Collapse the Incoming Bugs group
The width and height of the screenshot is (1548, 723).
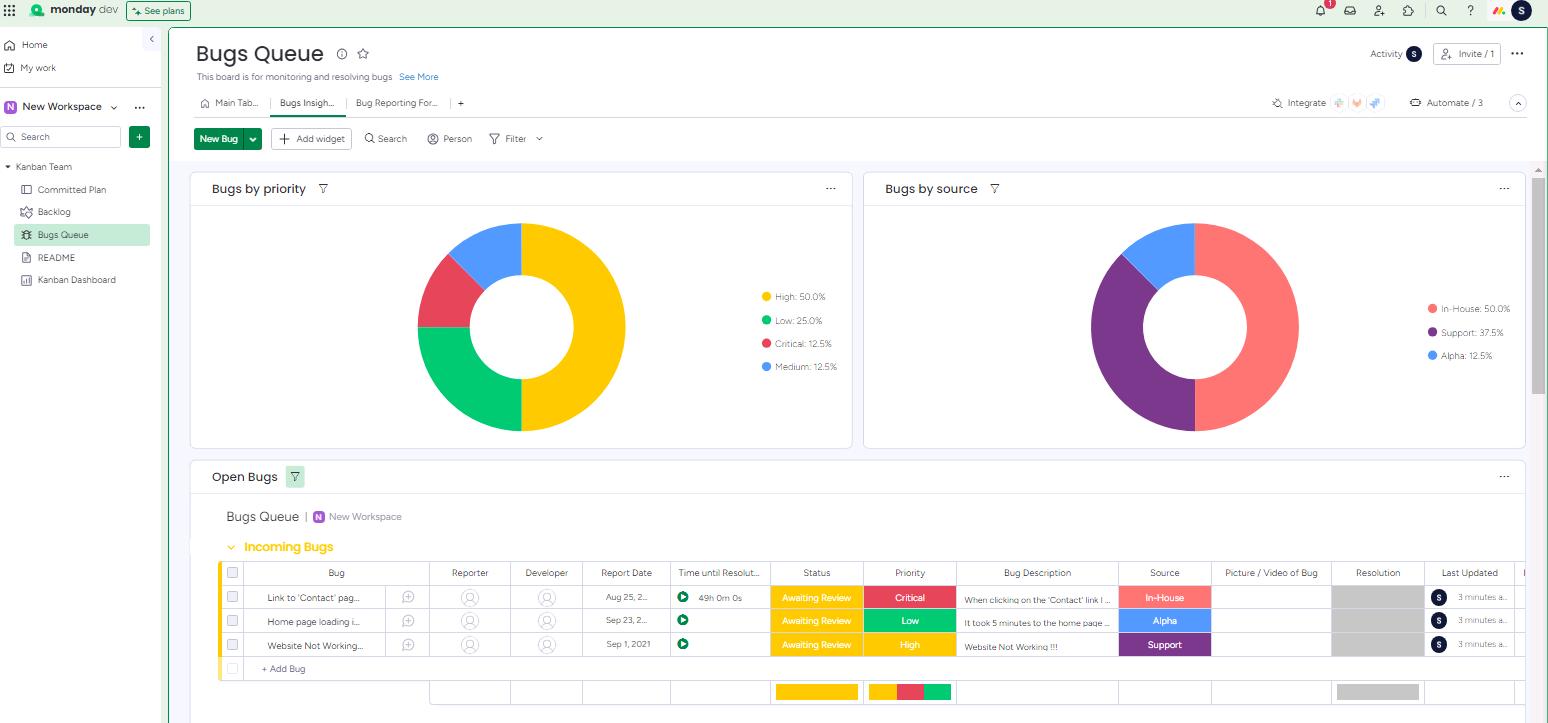coord(231,548)
